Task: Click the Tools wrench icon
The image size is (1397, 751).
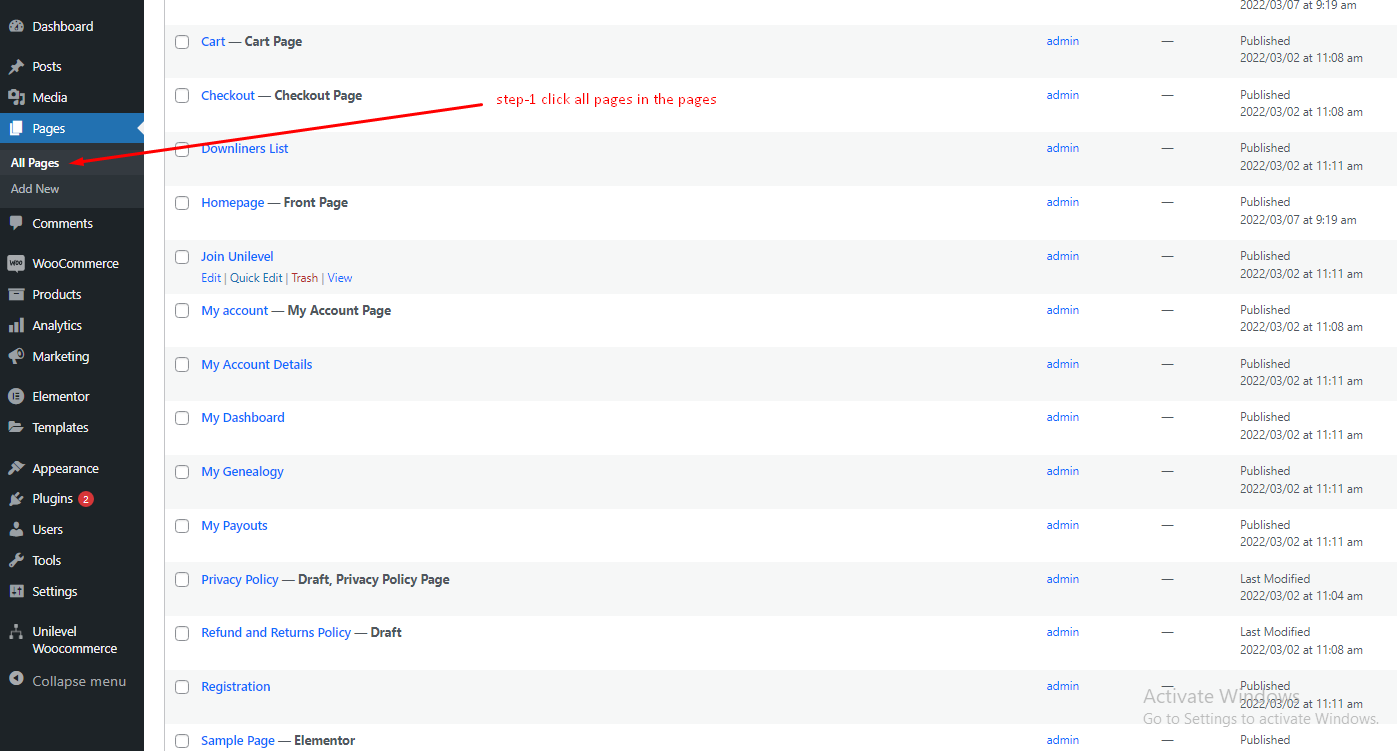Action: pos(16,561)
